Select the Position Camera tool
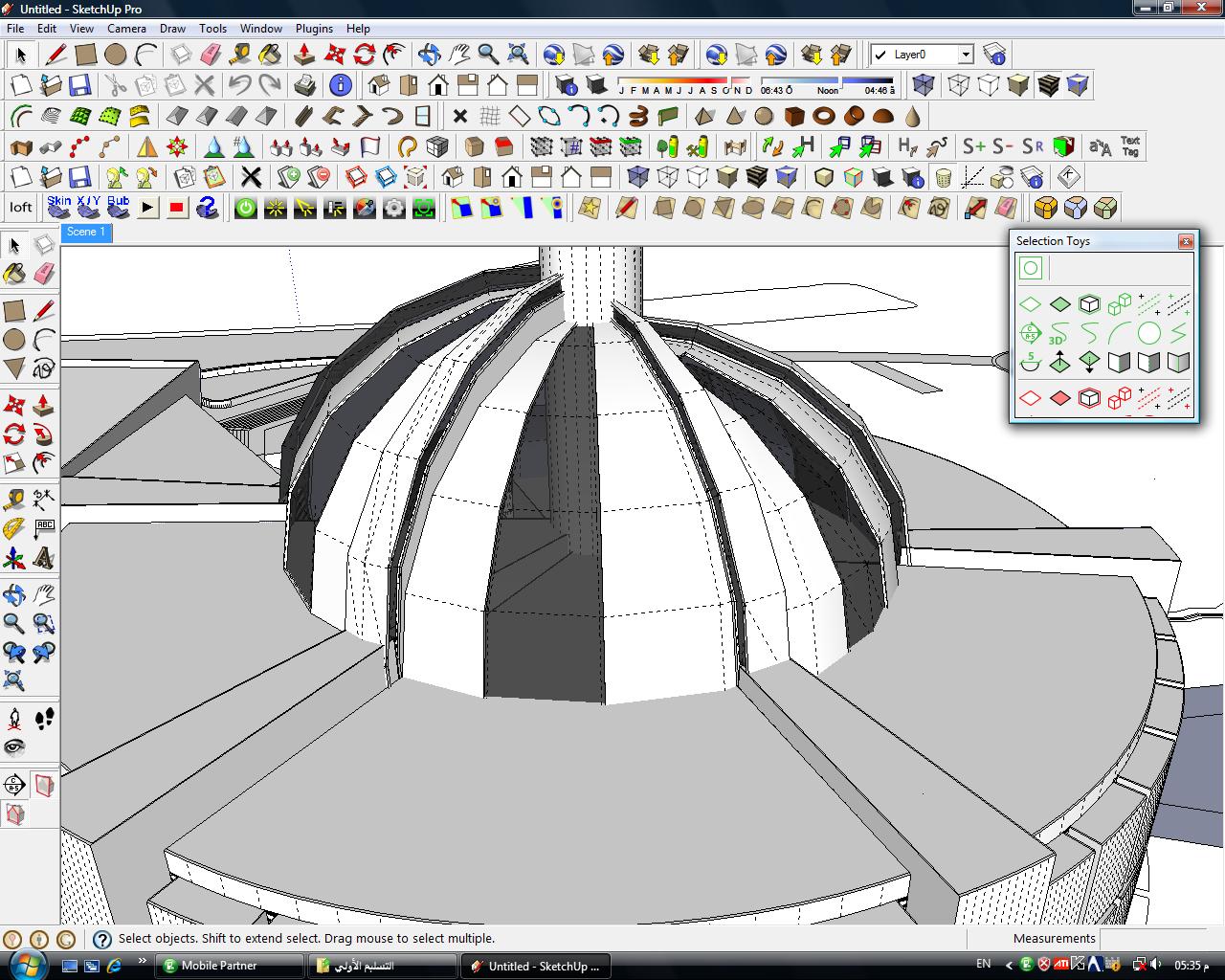 tap(14, 718)
